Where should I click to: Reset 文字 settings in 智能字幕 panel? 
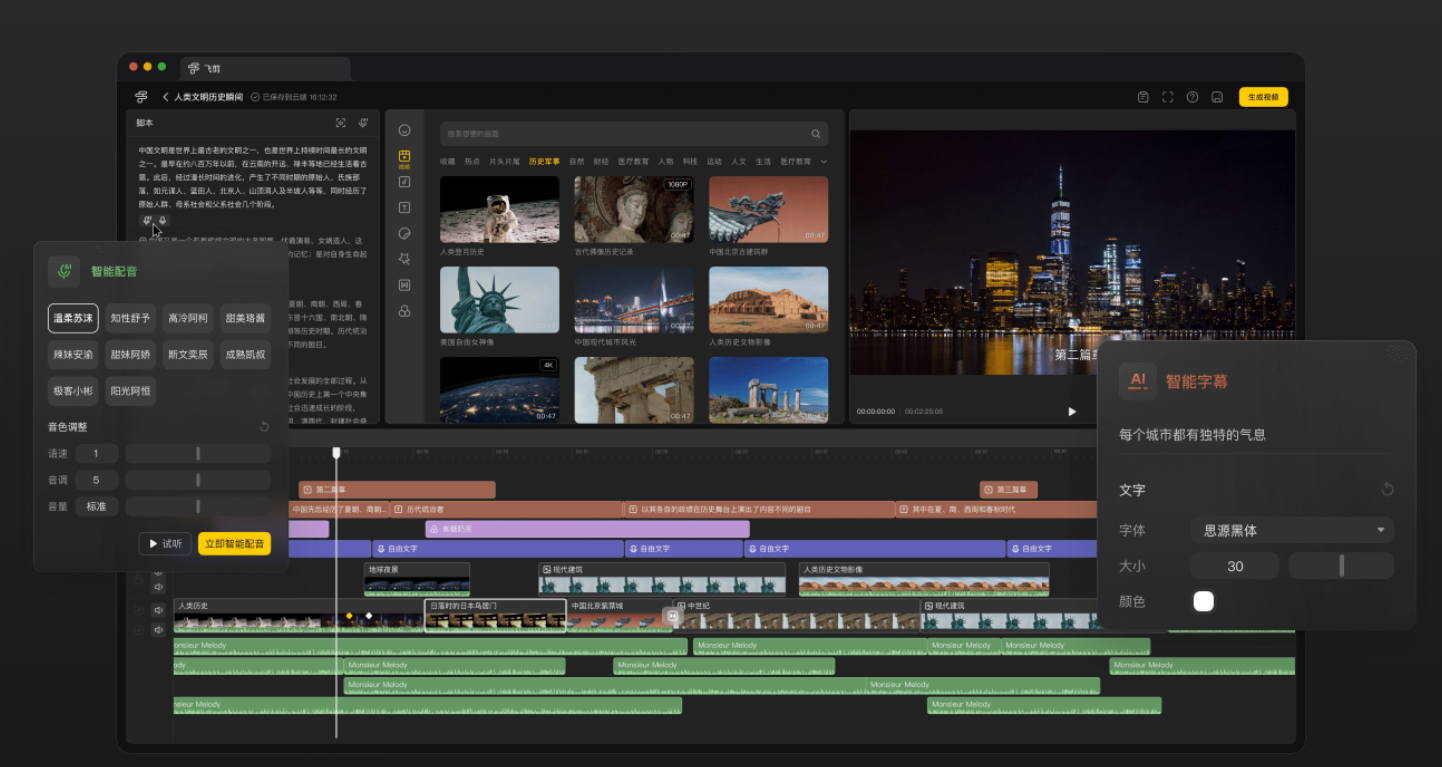[1387, 489]
